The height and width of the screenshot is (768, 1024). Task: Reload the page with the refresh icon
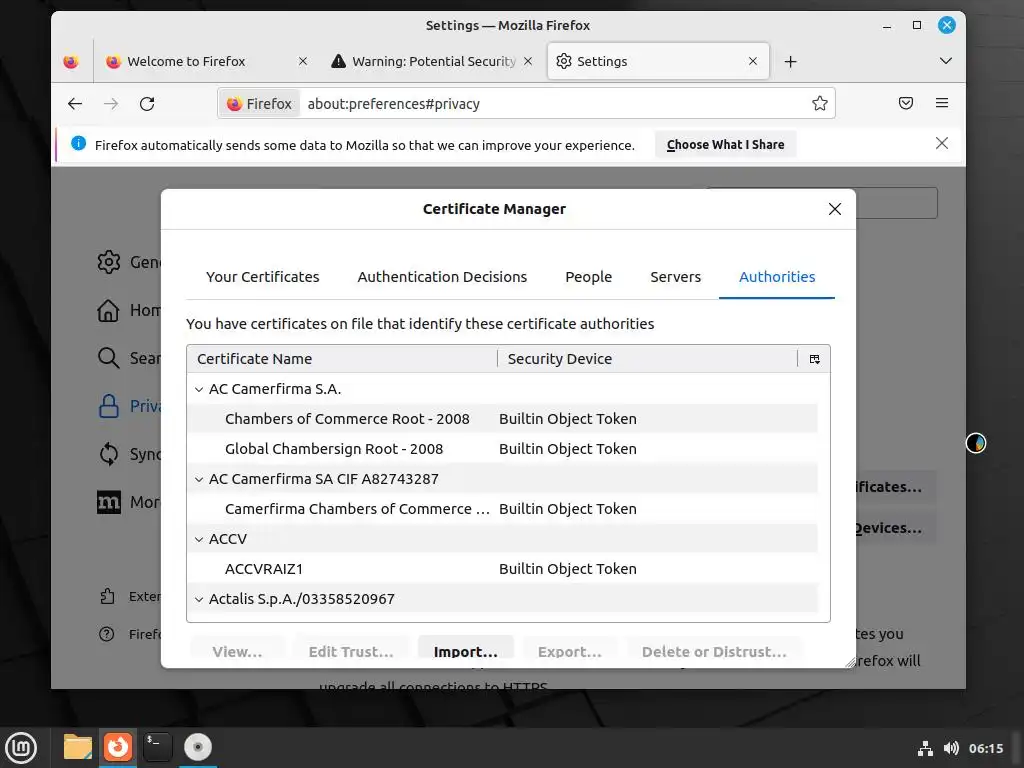147,104
